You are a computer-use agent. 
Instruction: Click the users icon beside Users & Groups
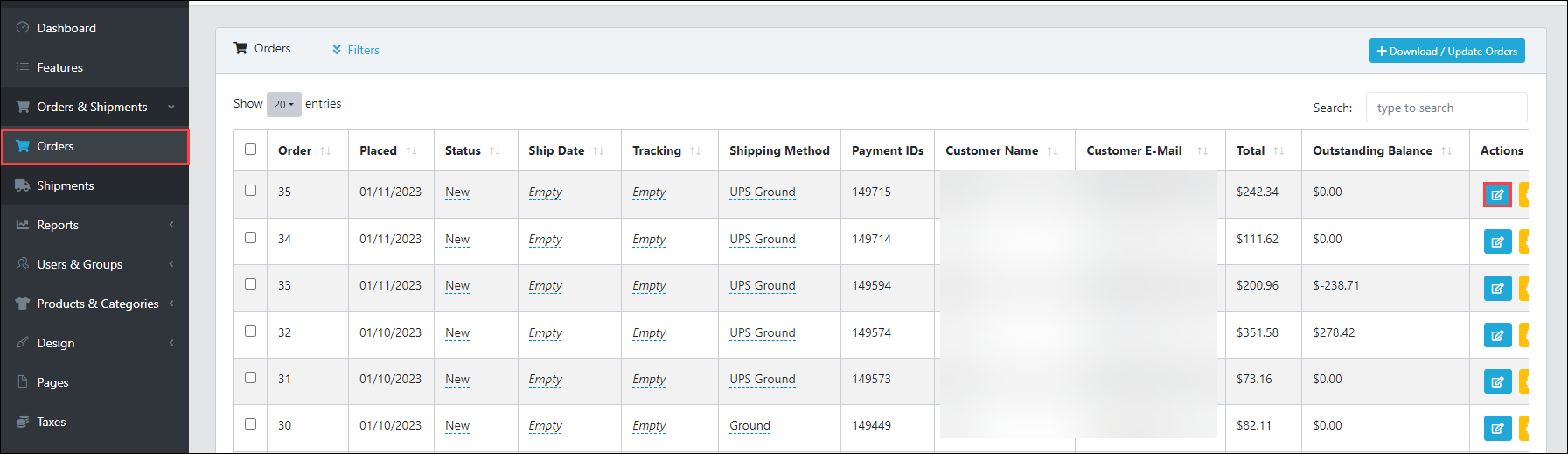click(23, 264)
